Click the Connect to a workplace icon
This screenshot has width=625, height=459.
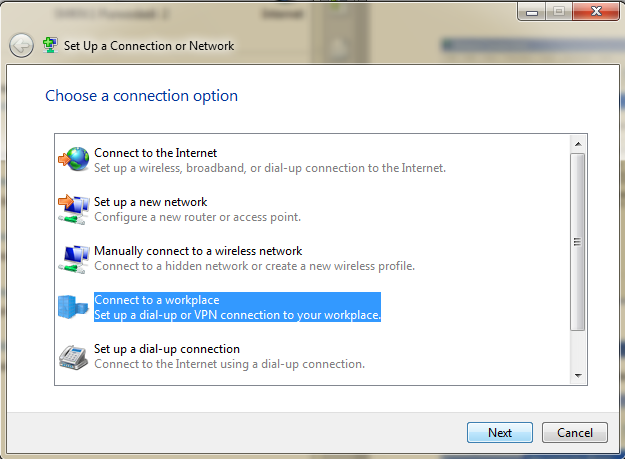click(x=73, y=307)
